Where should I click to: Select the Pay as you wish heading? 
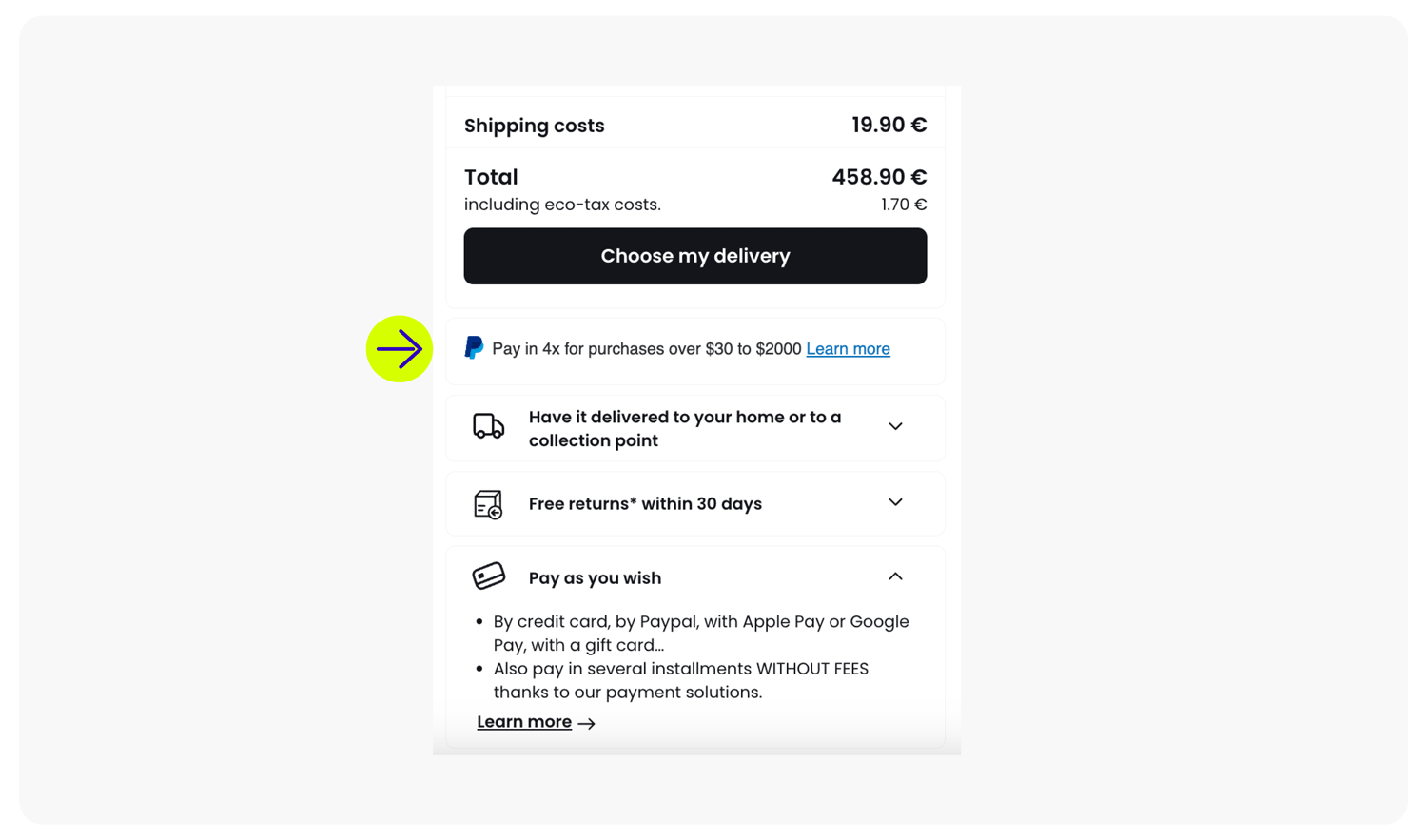(x=595, y=578)
